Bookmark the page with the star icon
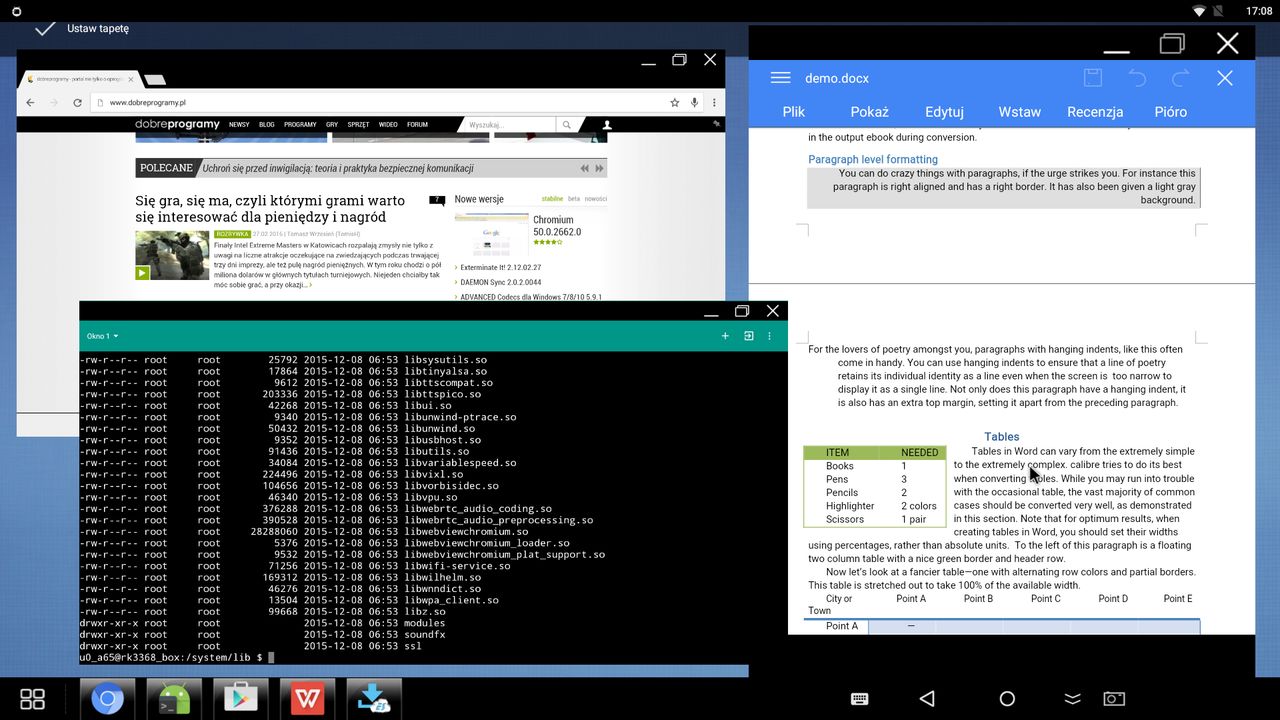The image size is (1280, 720). 675,102
